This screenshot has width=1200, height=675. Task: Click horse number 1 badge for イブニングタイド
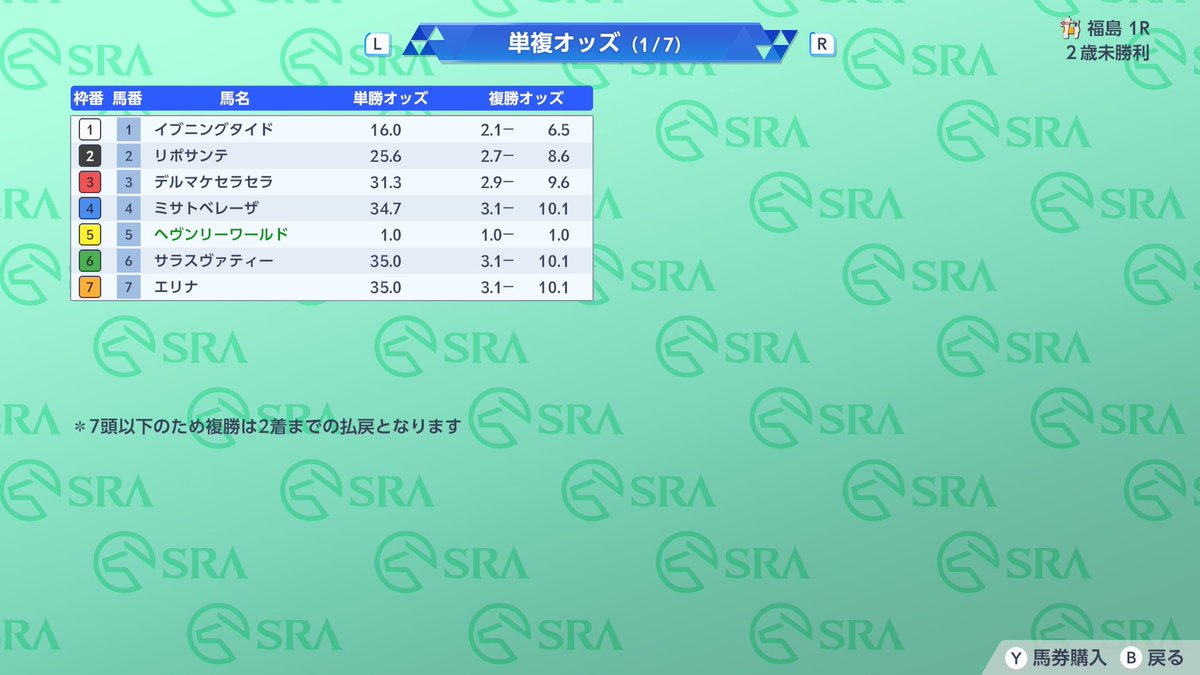pyautogui.click(x=129, y=130)
